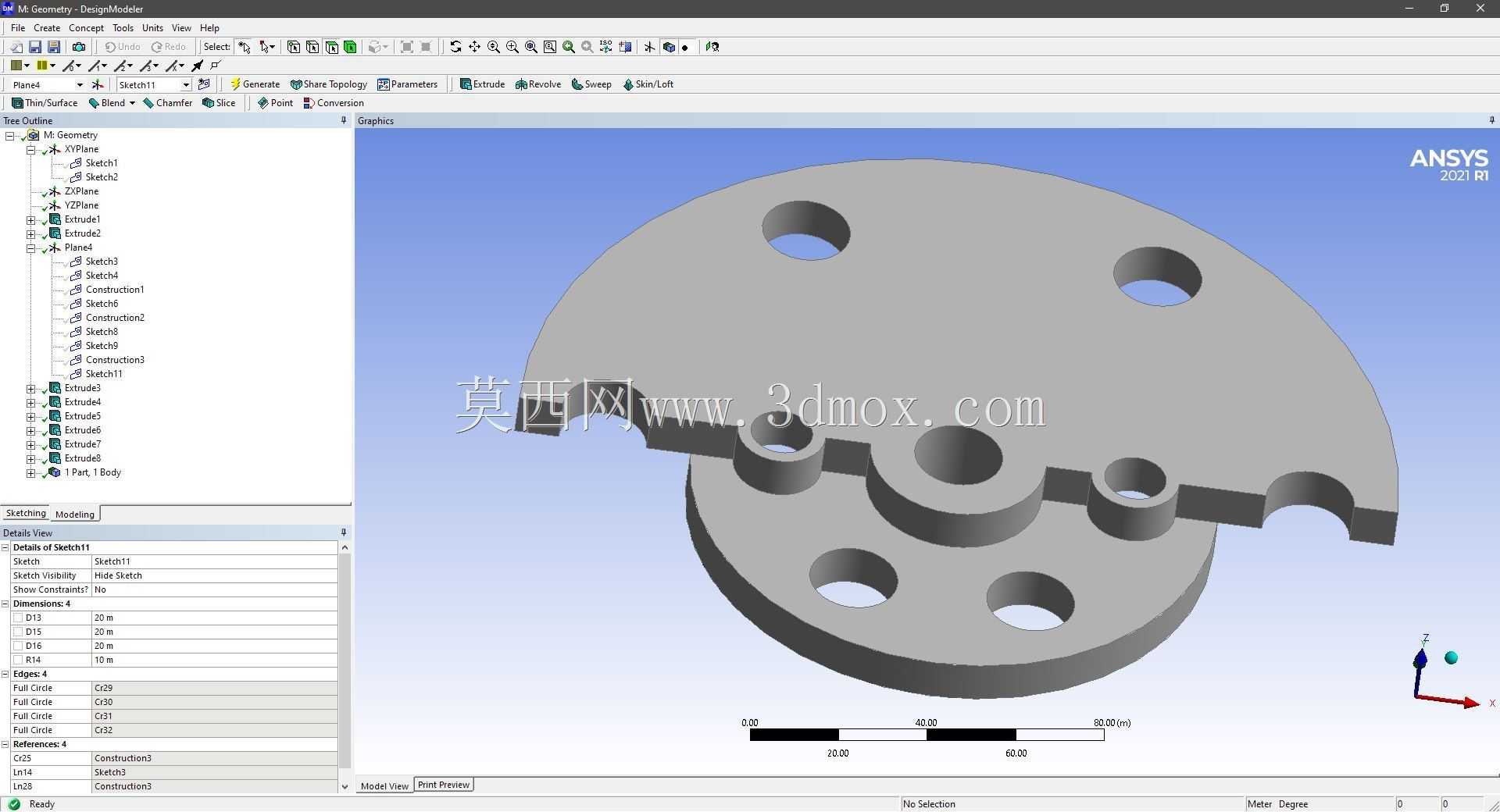Expand the 1 Part, 1 Body node

point(31,473)
